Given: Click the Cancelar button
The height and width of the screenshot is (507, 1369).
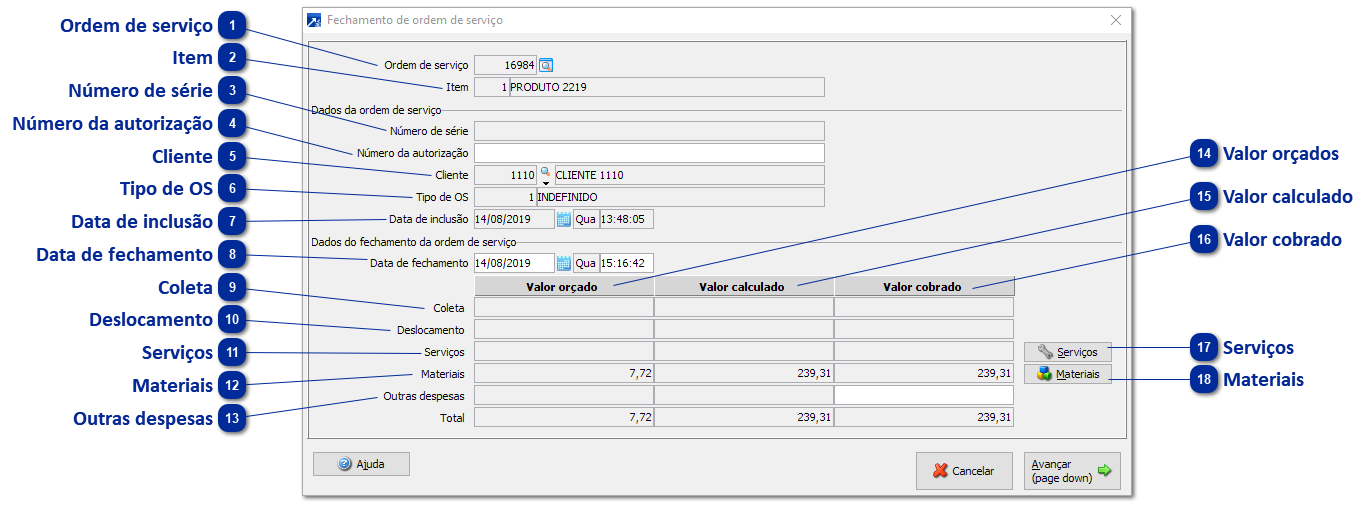Looking at the screenshot, I should pyautogui.click(x=964, y=471).
